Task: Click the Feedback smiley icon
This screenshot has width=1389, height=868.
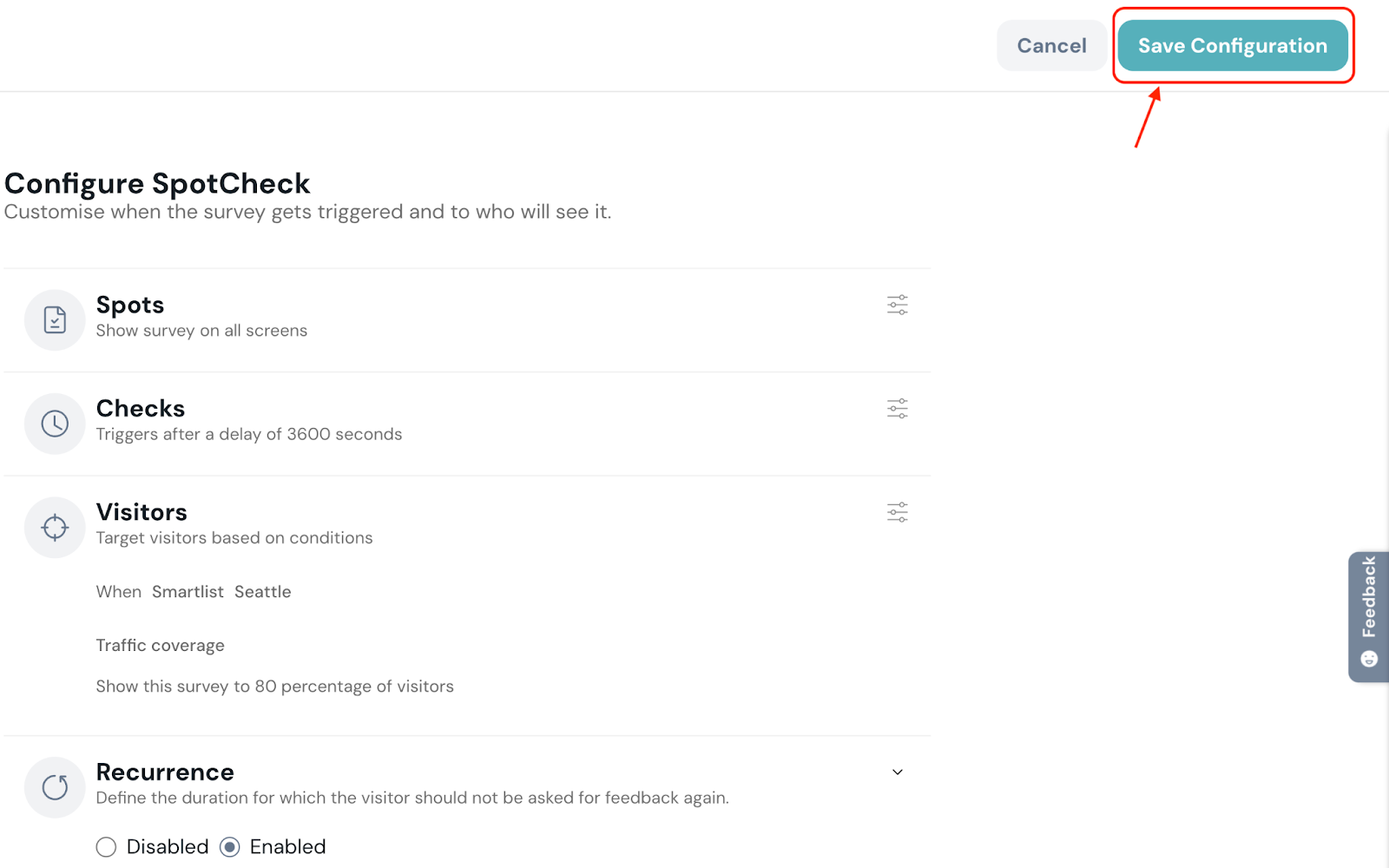Action: 1369,659
